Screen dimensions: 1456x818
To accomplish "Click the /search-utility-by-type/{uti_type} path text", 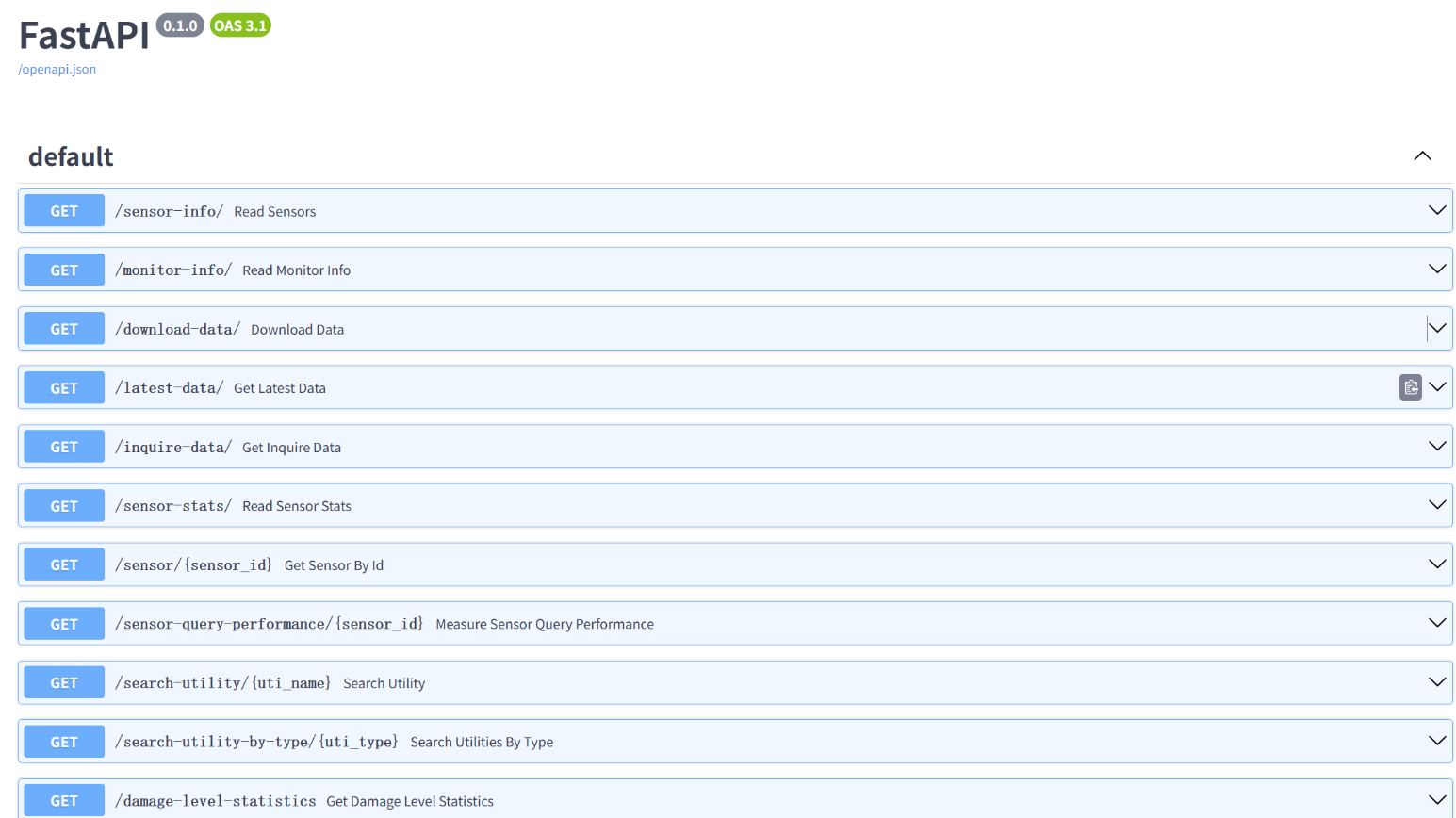I will pyautogui.click(x=257, y=742).
